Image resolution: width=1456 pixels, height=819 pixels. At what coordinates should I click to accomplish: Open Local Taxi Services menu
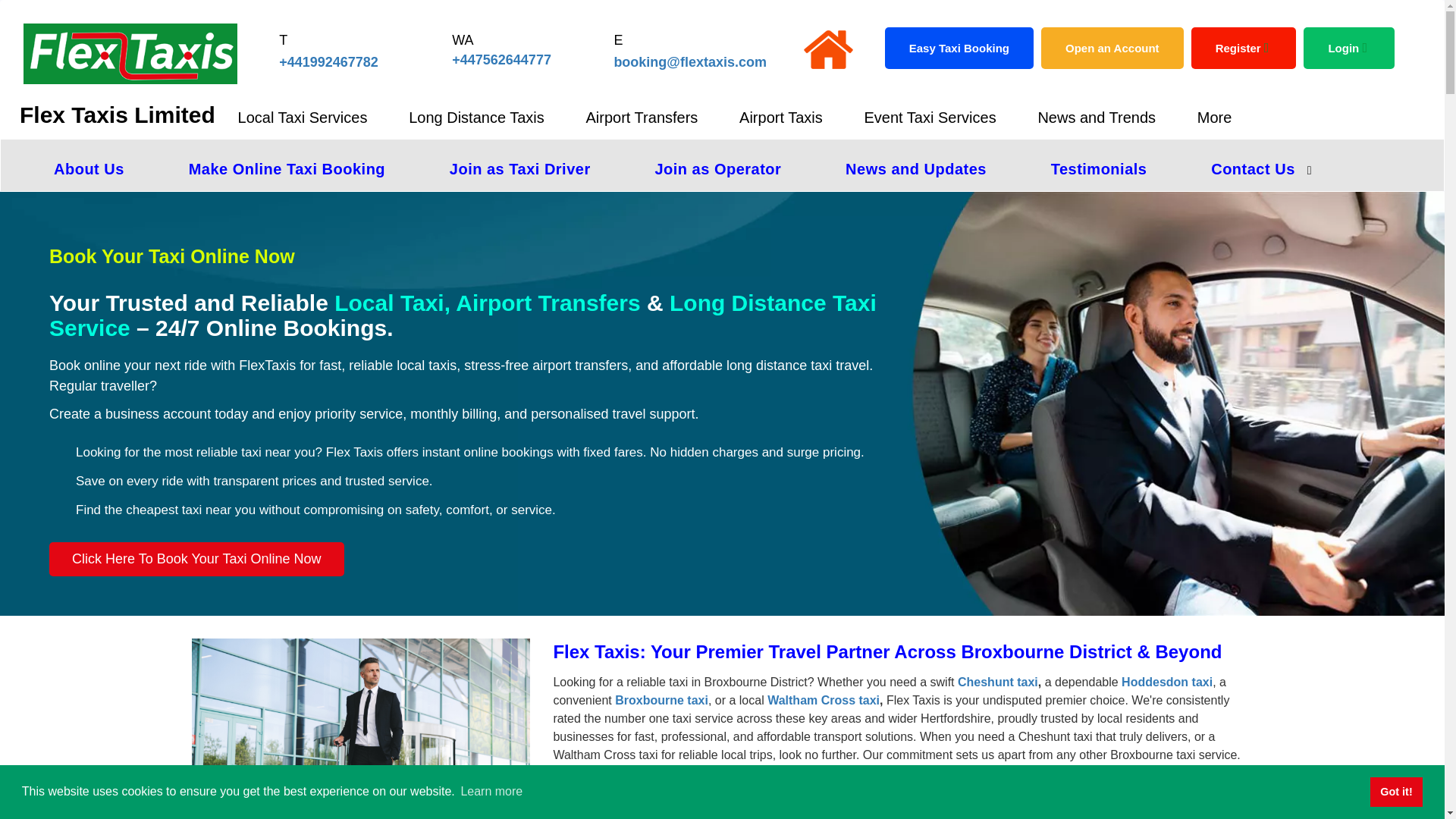point(302,118)
